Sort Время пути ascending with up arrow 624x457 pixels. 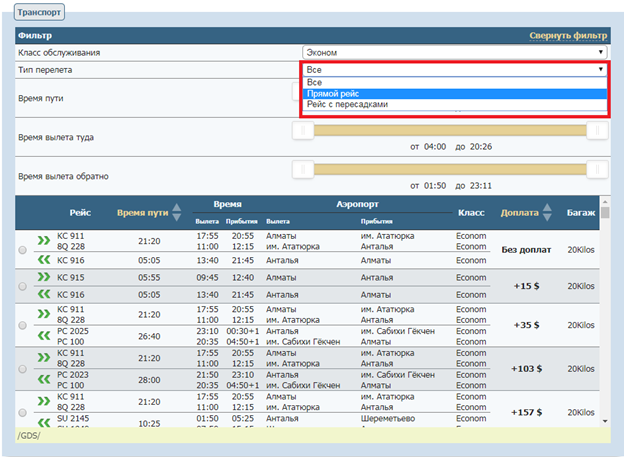click(177, 207)
